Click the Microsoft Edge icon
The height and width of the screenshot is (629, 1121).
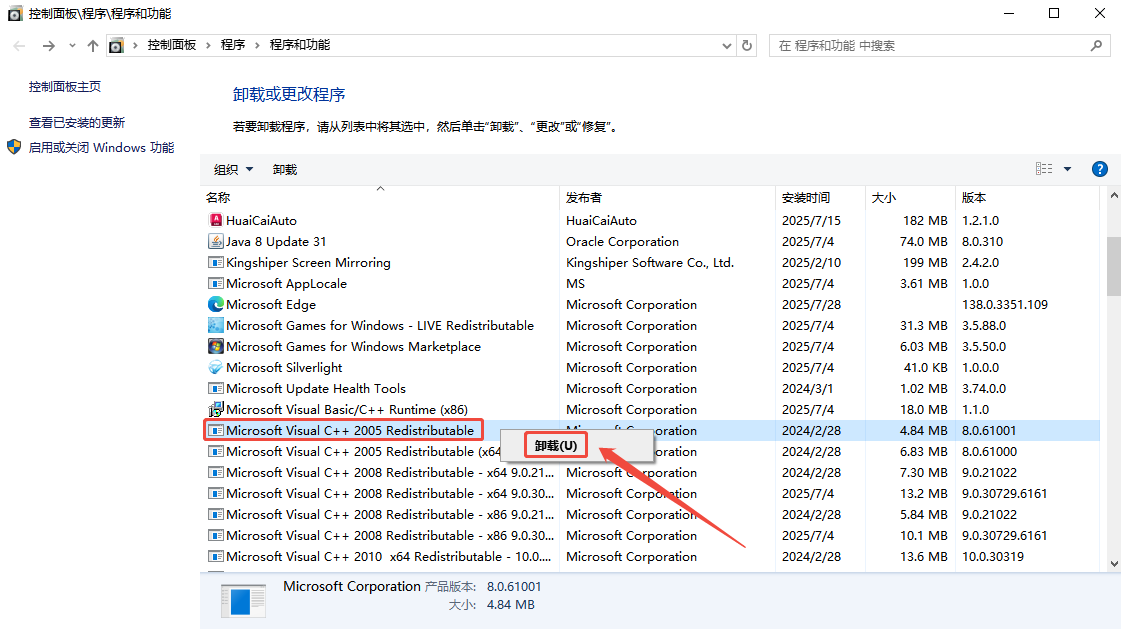click(x=215, y=304)
